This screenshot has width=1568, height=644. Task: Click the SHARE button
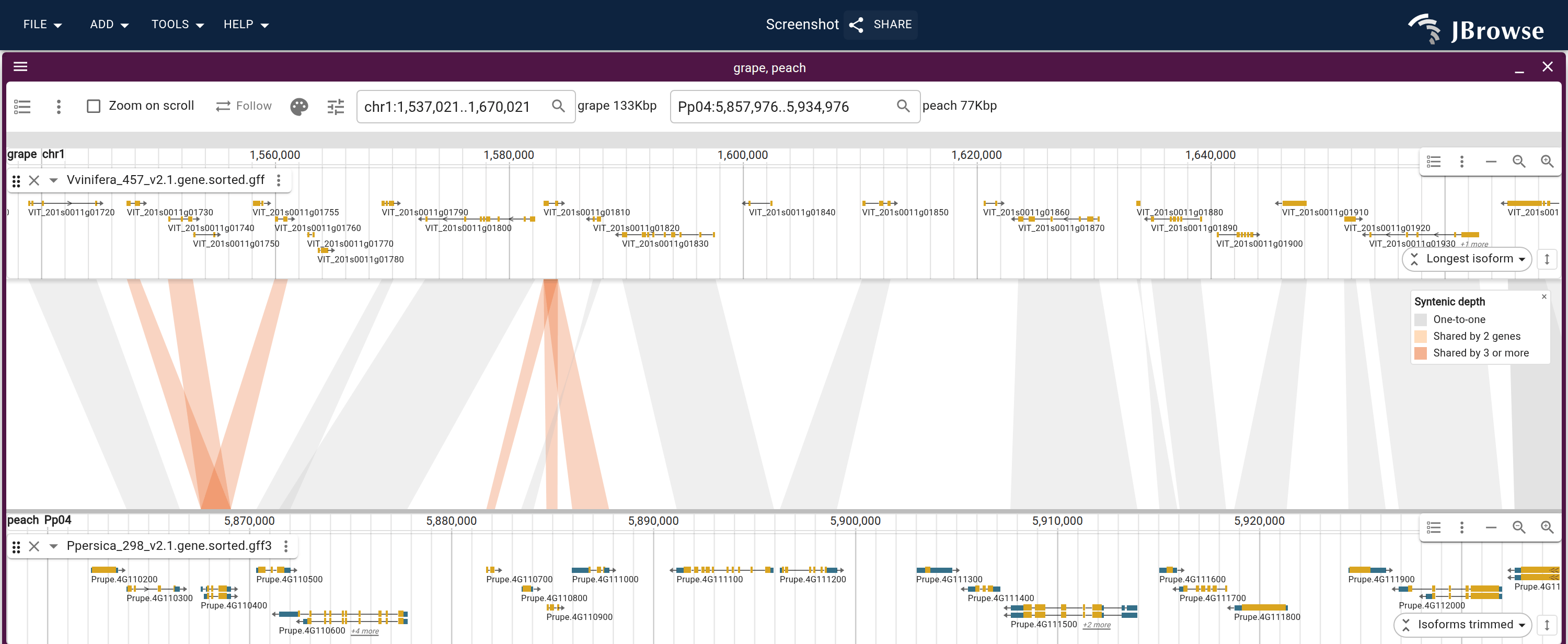tap(881, 25)
